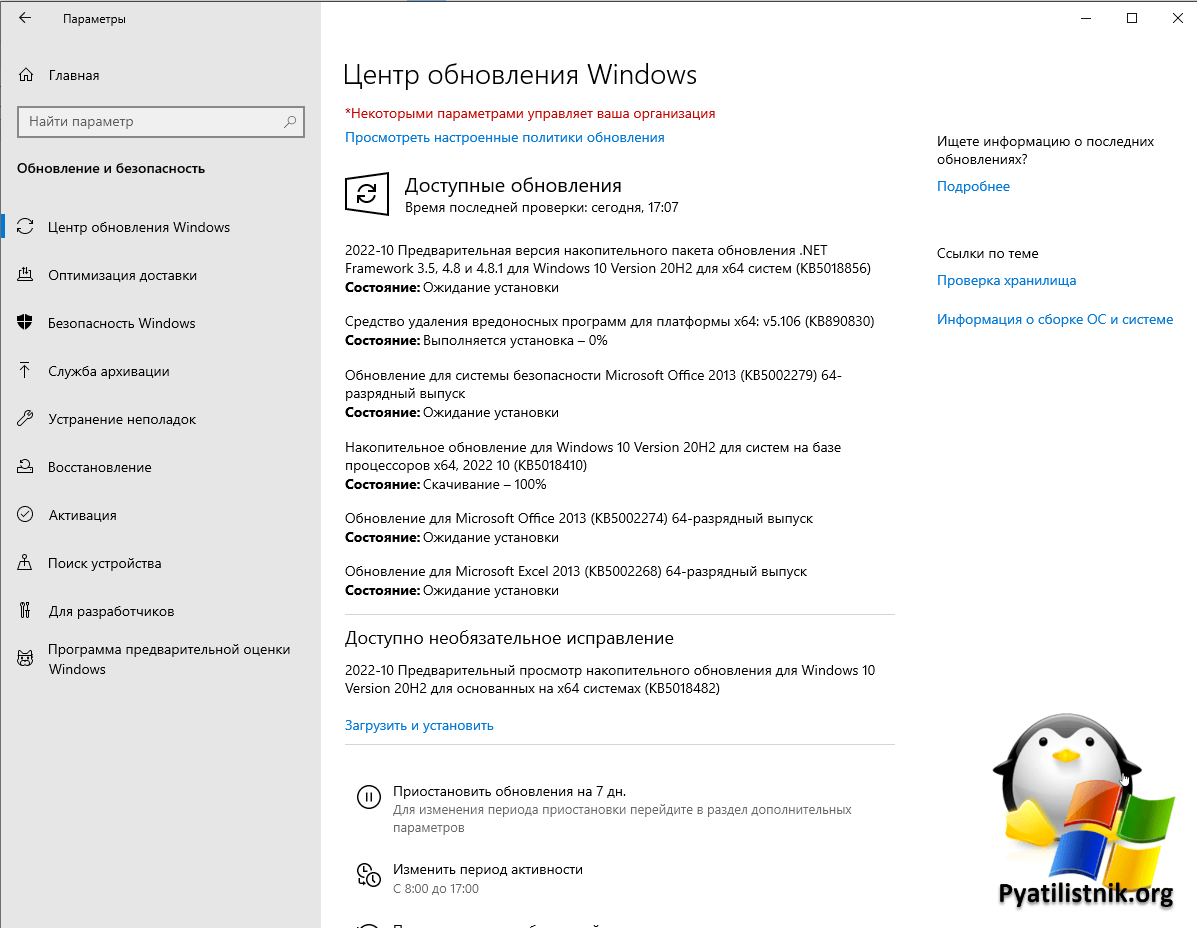Click inside Найти параметр search field
The image size is (1197, 928).
[x=150, y=122]
